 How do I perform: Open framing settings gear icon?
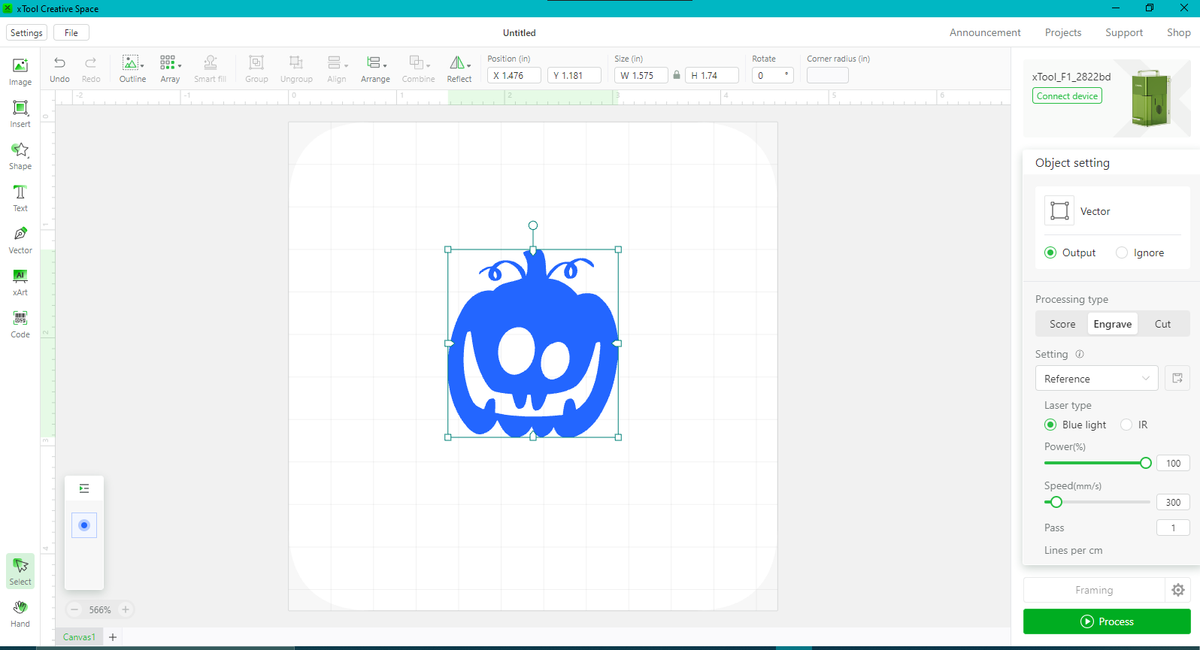pyautogui.click(x=1178, y=590)
